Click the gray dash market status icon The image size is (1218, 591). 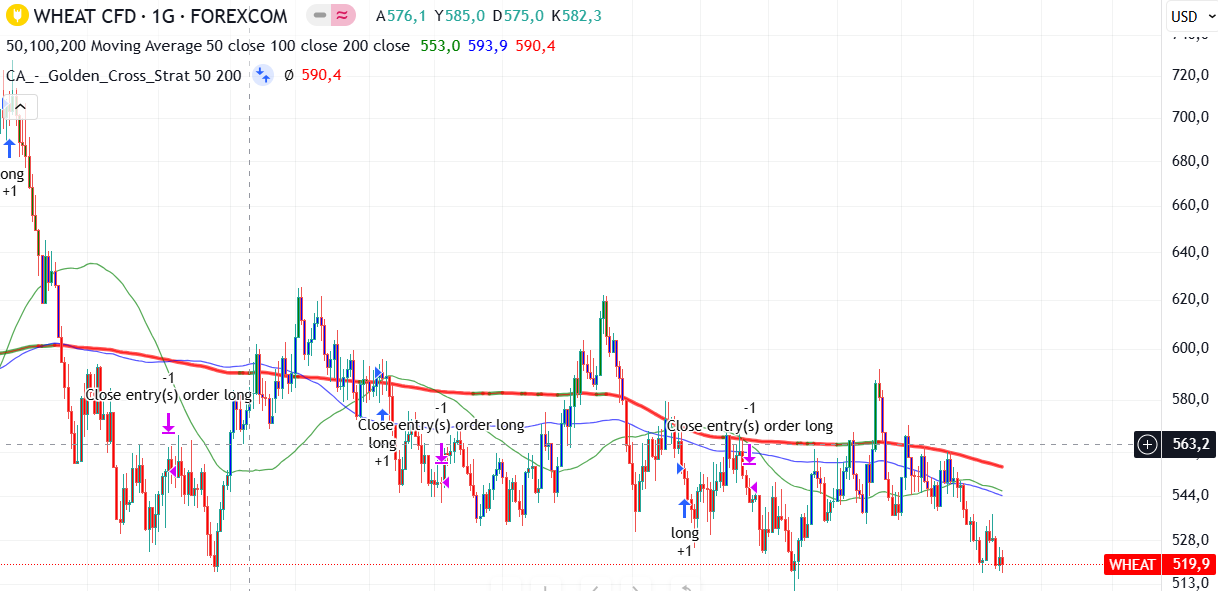pyautogui.click(x=320, y=16)
